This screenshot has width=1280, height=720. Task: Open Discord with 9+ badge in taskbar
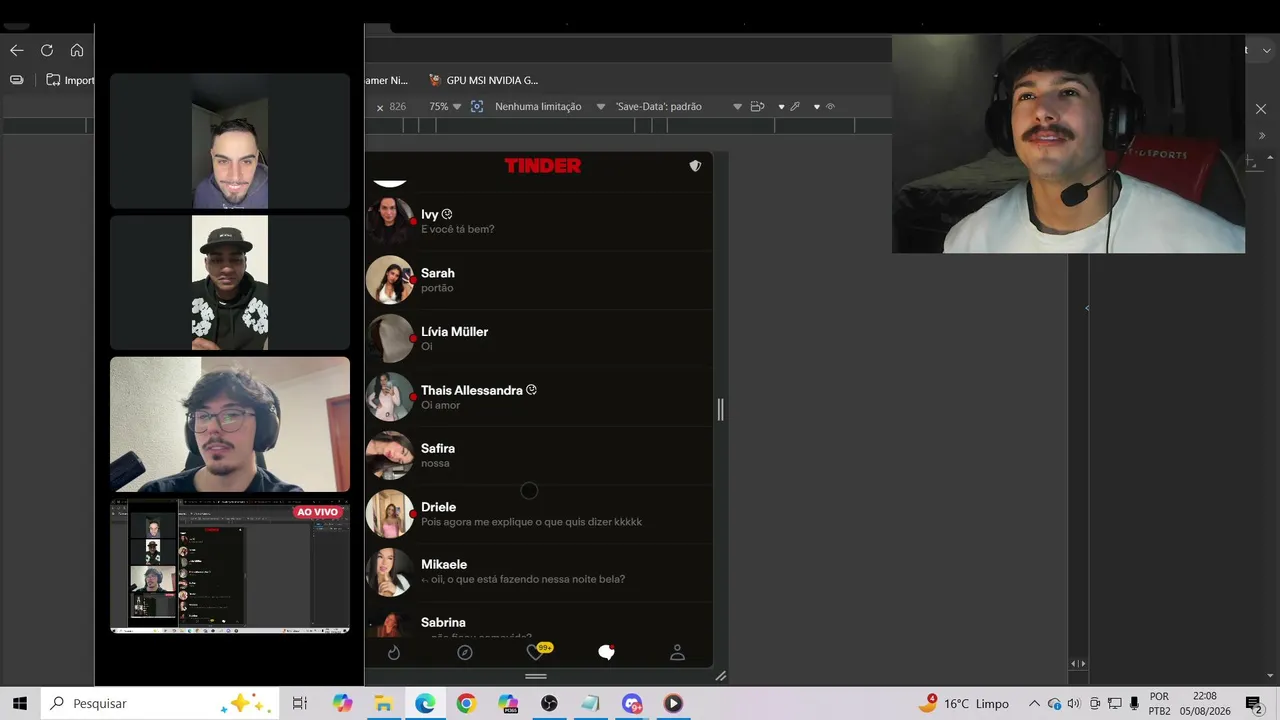tap(632, 703)
